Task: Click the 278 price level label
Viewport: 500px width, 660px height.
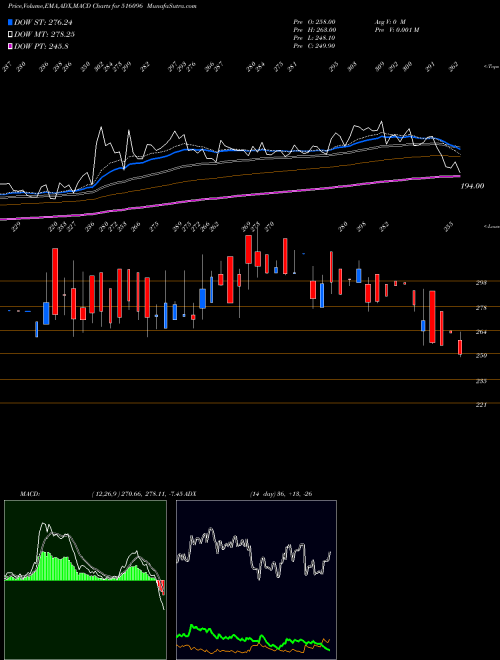Action: [x=481, y=308]
